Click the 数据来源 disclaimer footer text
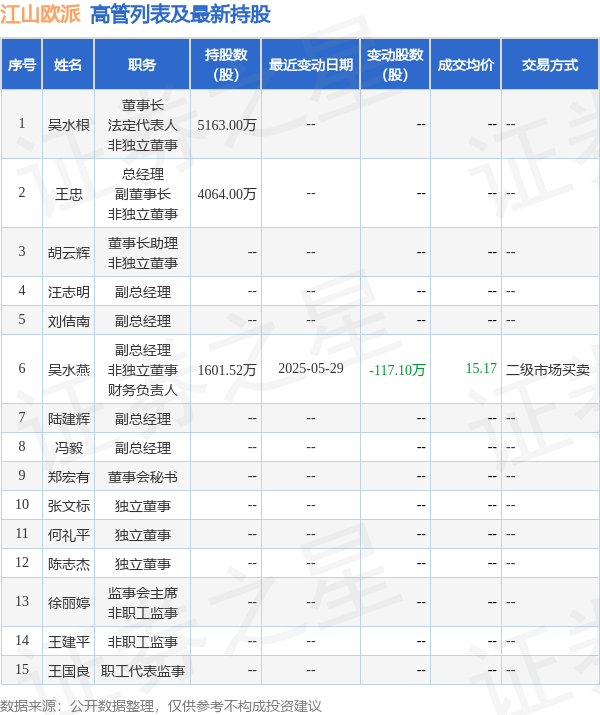The height and width of the screenshot is (715, 600). click(x=160, y=706)
